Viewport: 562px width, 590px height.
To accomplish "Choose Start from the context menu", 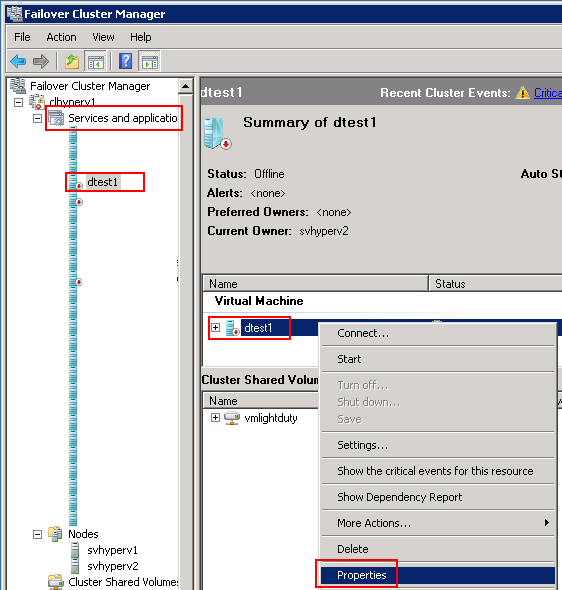I will (x=437, y=359).
